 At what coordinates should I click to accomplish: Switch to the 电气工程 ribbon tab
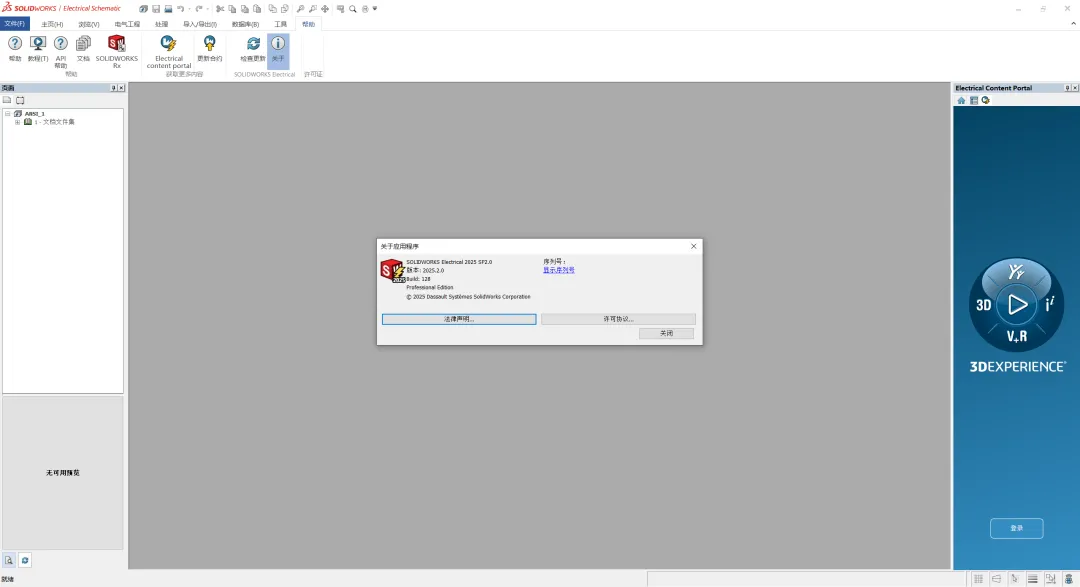tap(127, 24)
